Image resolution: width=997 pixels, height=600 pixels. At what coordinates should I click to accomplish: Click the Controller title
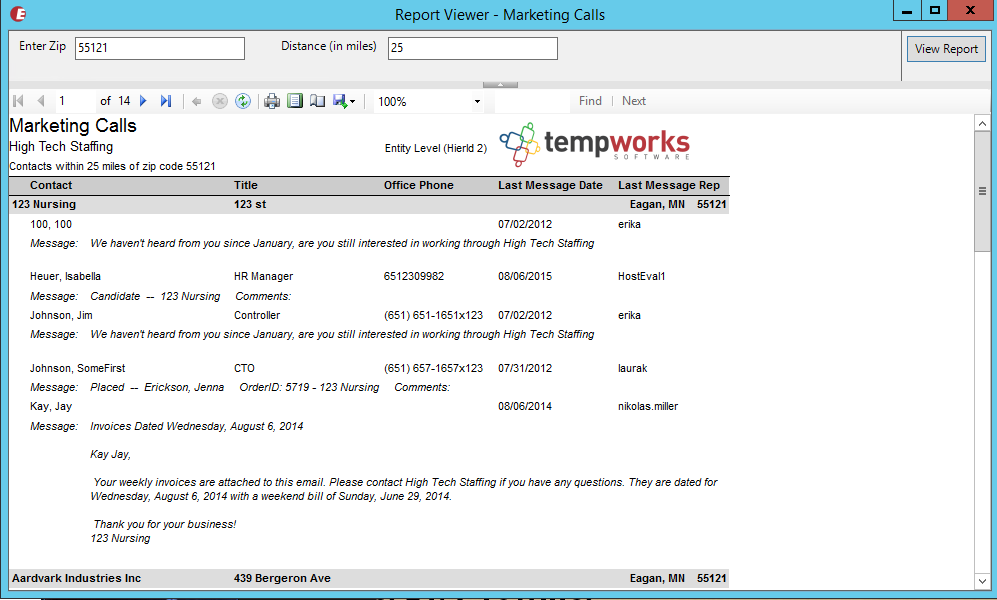(257, 315)
